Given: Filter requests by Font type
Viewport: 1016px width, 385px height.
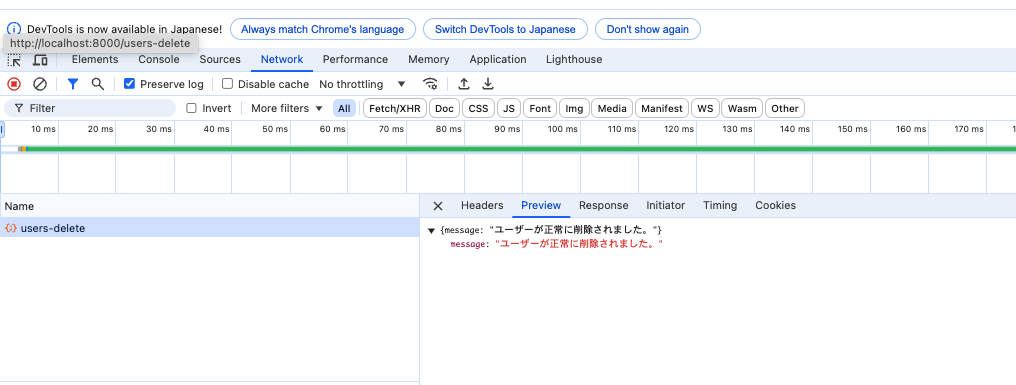Looking at the screenshot, I should (540, 108).
